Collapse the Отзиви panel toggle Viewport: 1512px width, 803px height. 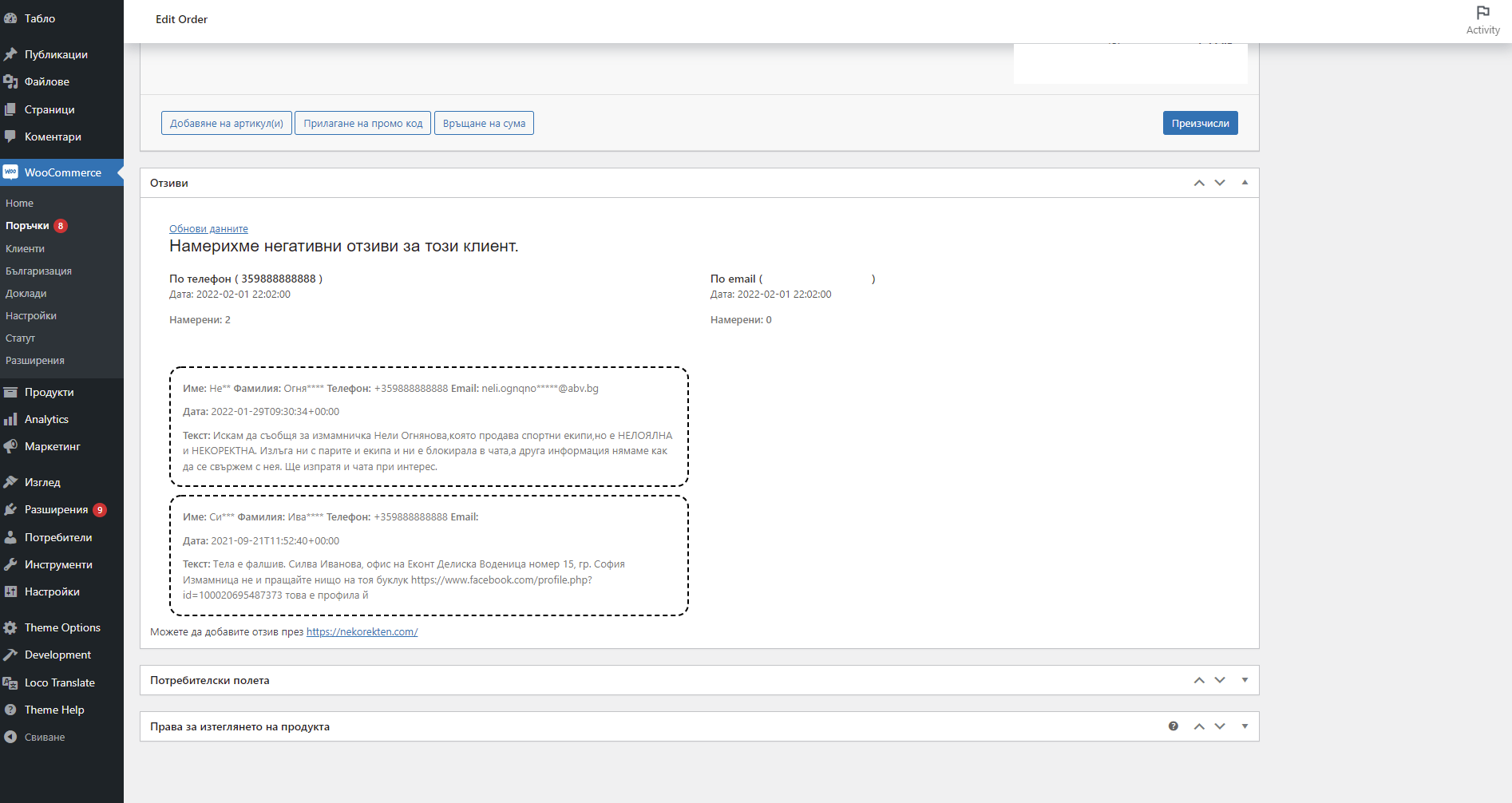click(x=1245, y=183)
